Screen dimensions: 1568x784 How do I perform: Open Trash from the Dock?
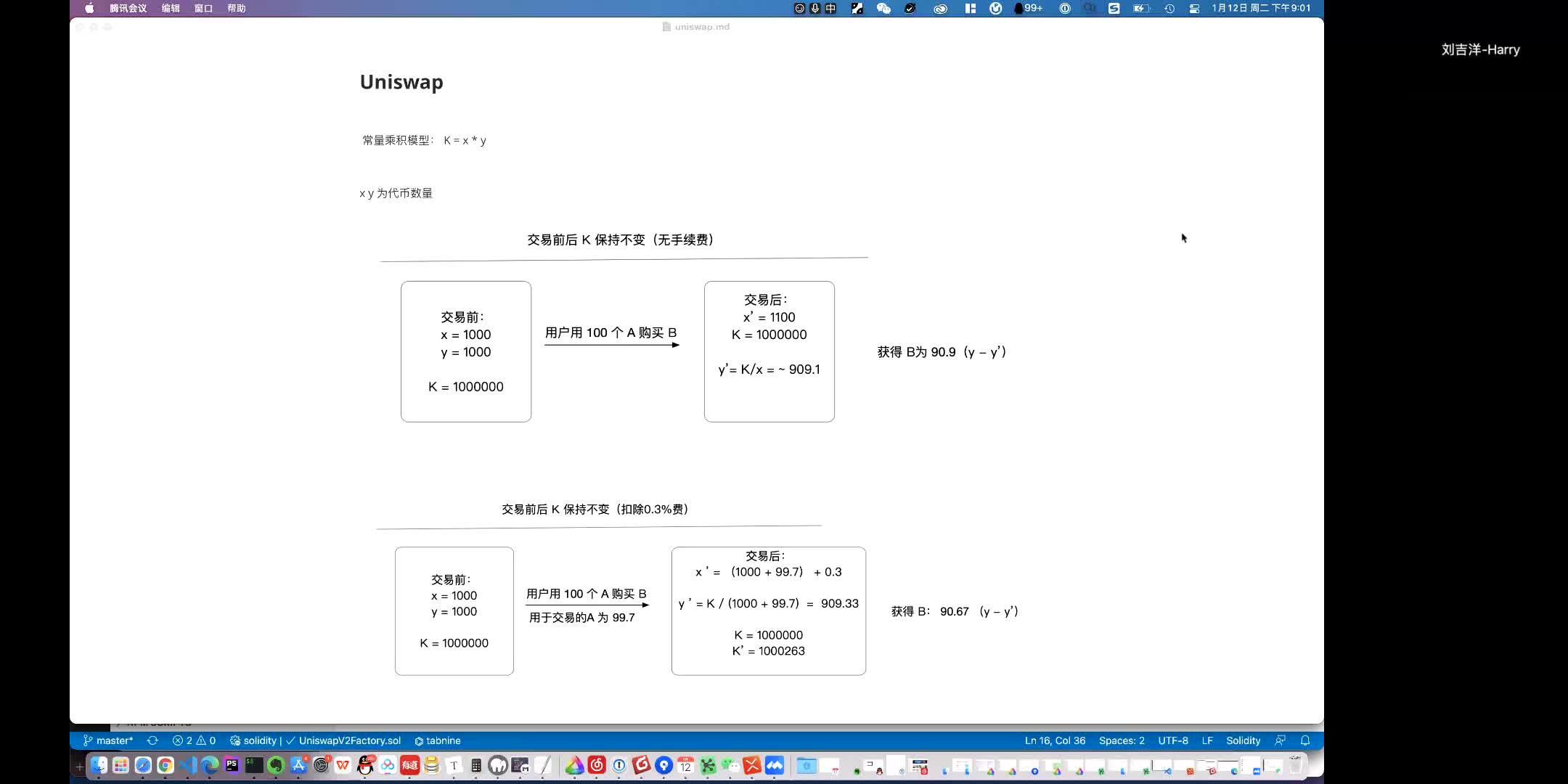pos(1295,765)
